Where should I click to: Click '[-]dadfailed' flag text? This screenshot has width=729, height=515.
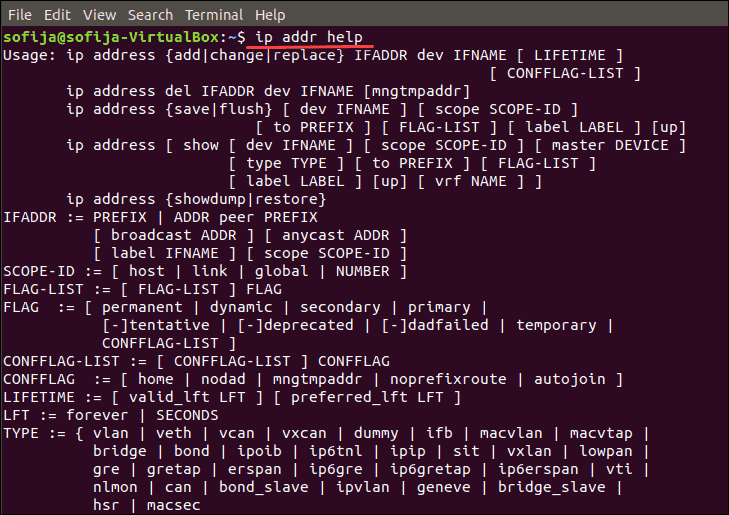(435, 325)
